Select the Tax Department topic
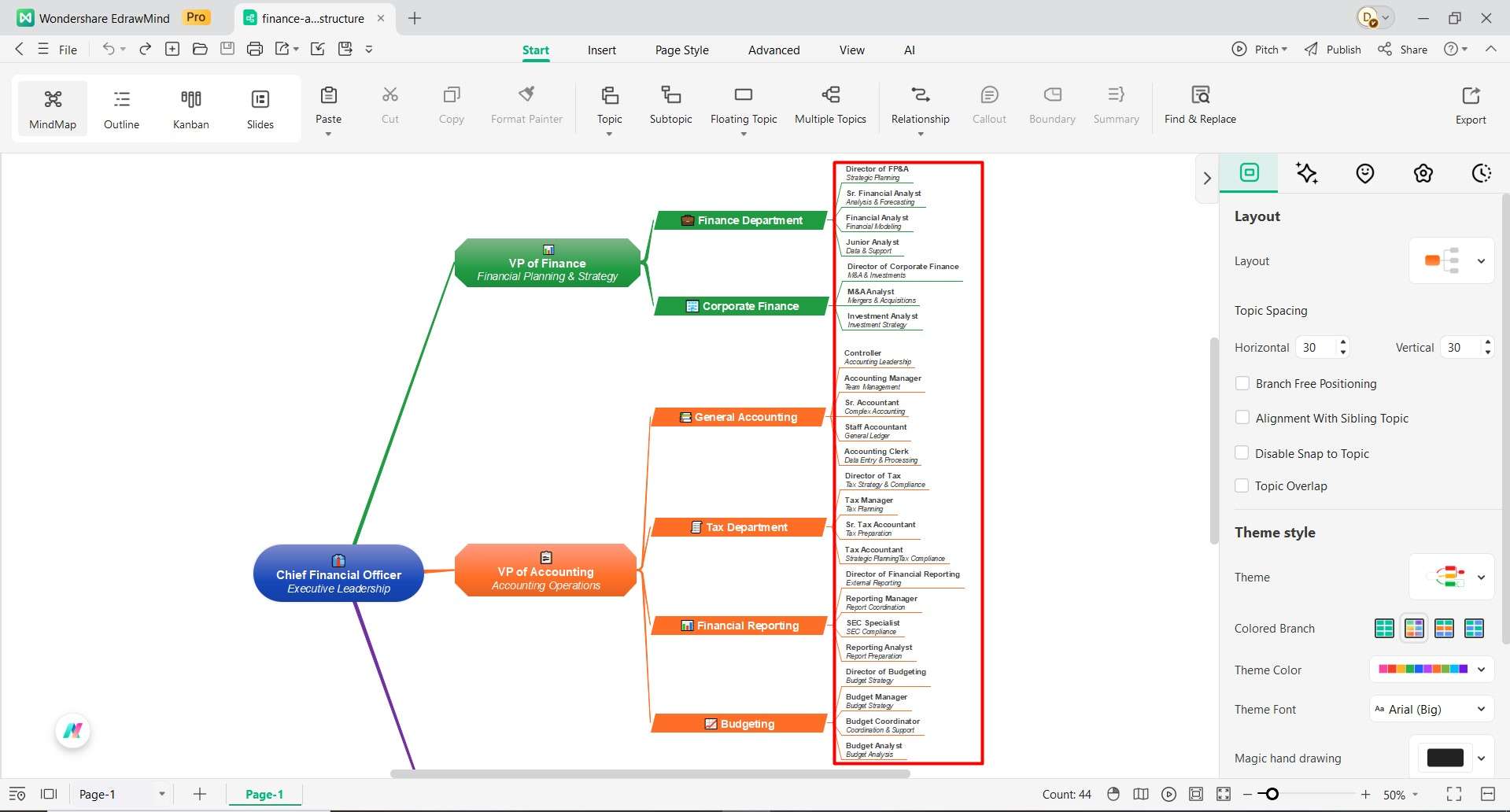Image resolution: width=1510 pixels, height=812 pixels. point(739,527)
